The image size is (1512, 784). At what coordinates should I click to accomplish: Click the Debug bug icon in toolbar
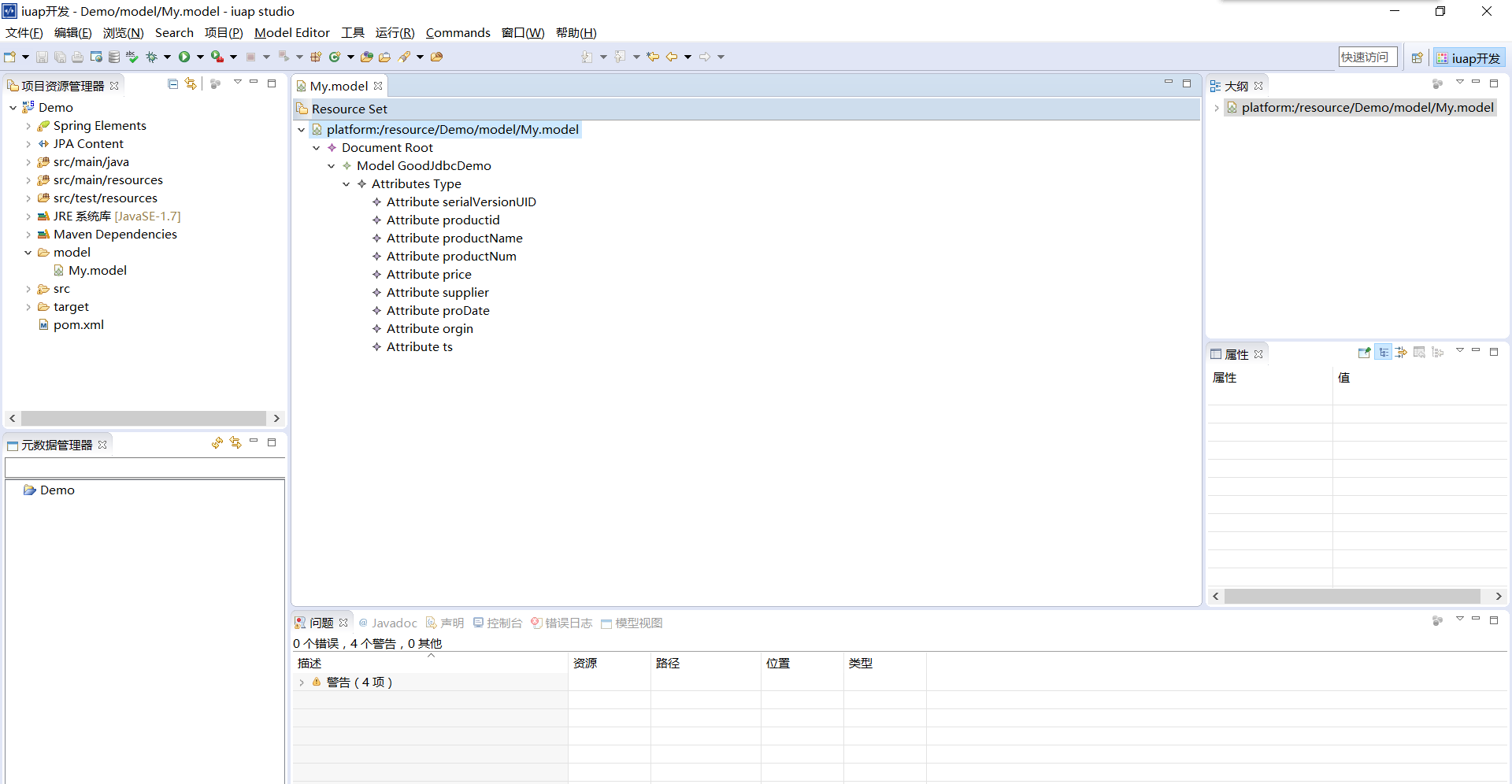pyautogui.click(x=152, y=57)
